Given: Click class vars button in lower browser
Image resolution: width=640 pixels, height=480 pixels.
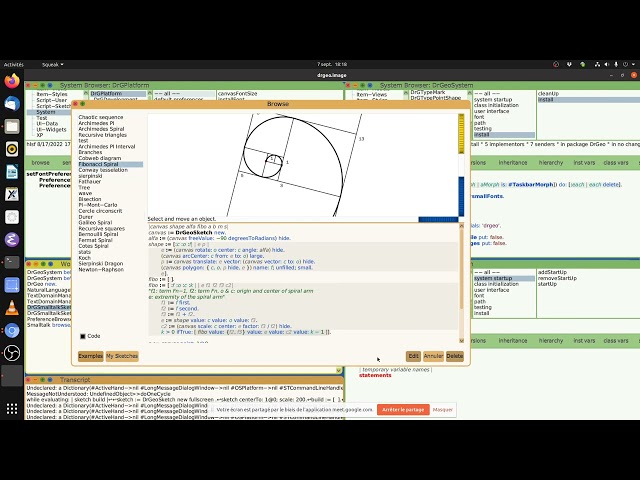Looking at the screenshot, I should [x=616, y=340].
